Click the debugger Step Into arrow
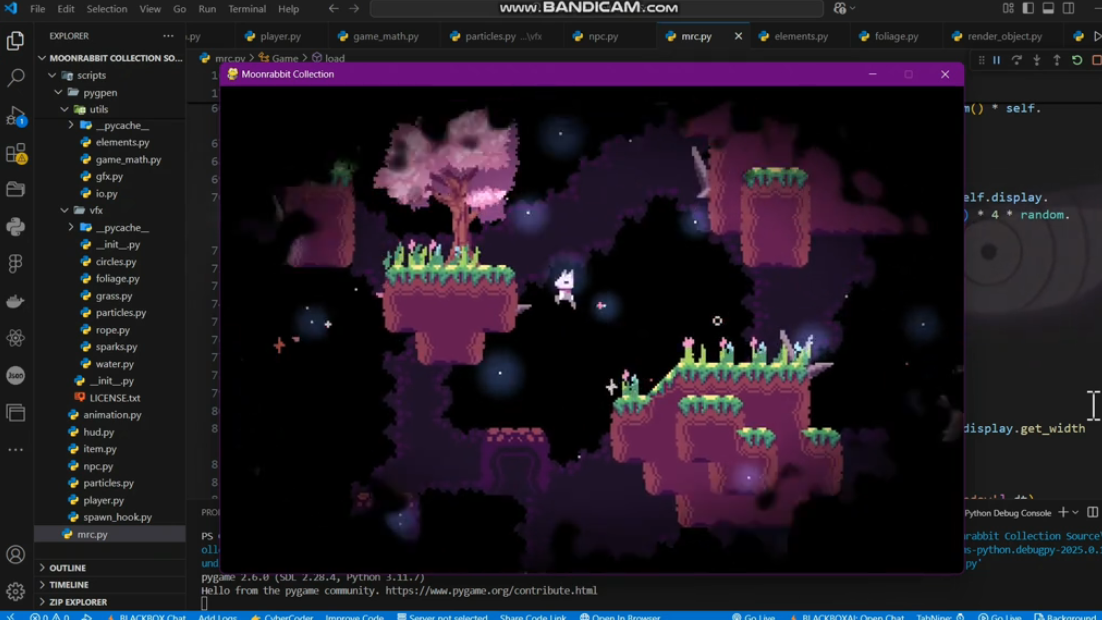1102x620 pixels. pos(1036,61)
